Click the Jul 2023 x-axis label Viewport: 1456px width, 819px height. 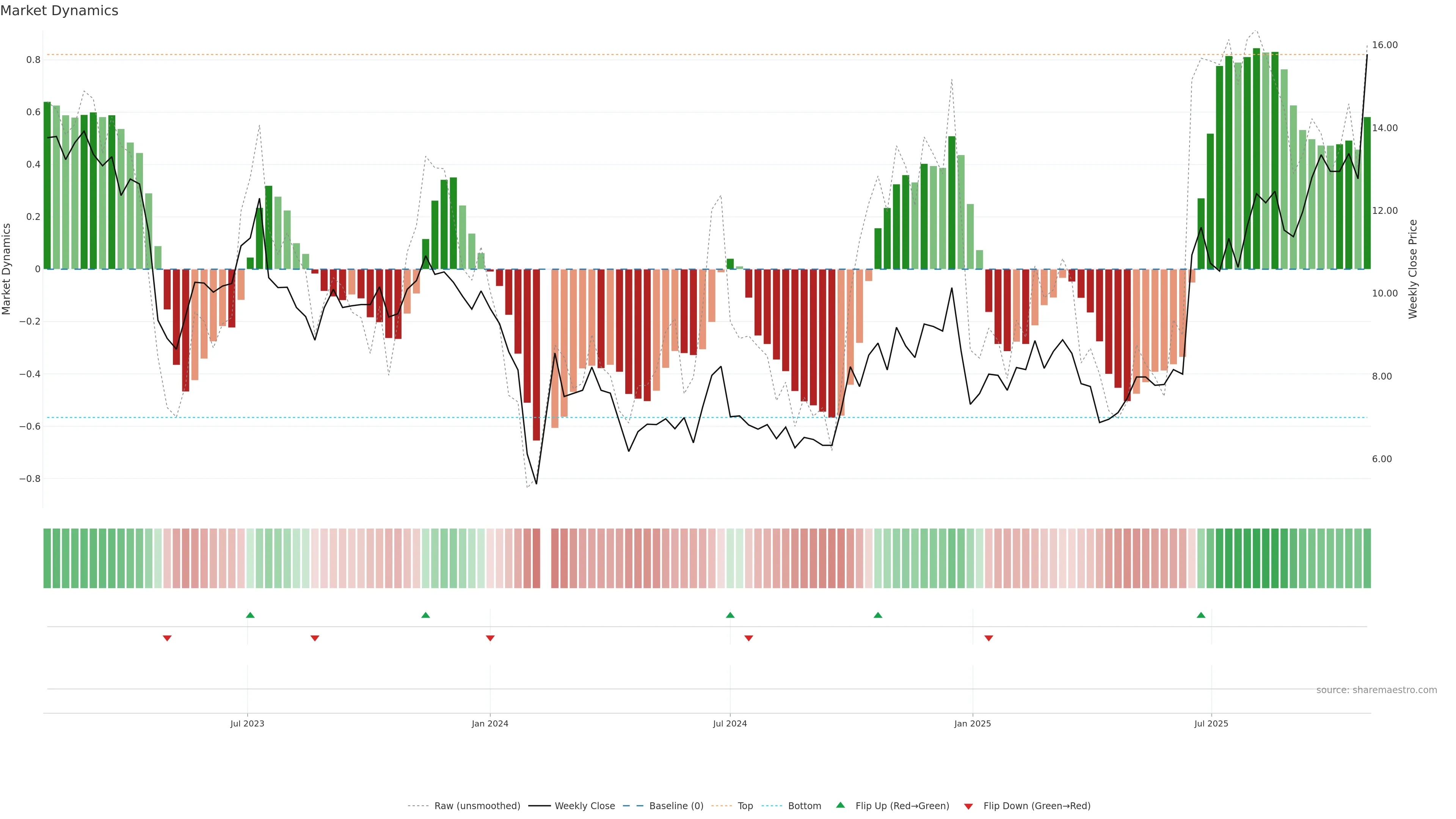[247, 723]
